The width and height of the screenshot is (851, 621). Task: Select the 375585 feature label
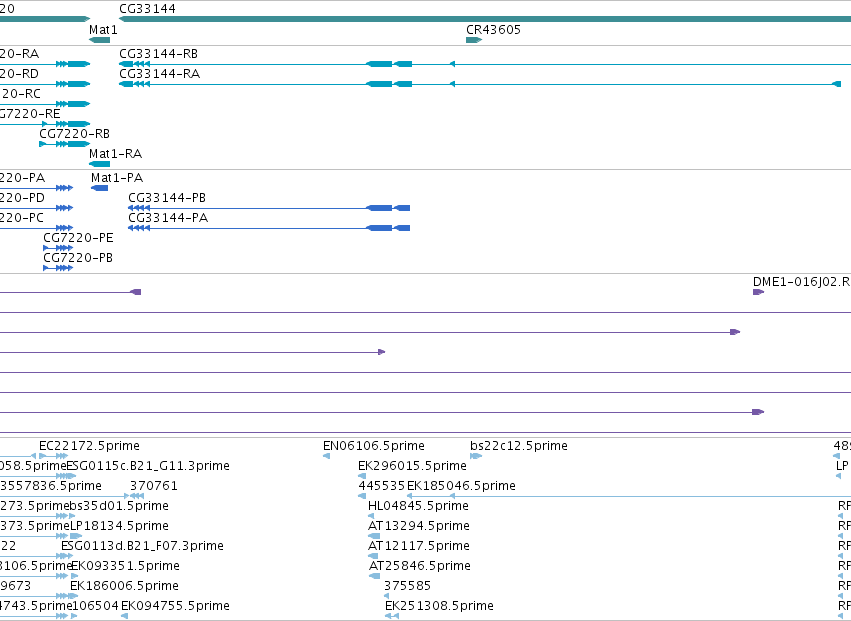[x=408, y=586]
